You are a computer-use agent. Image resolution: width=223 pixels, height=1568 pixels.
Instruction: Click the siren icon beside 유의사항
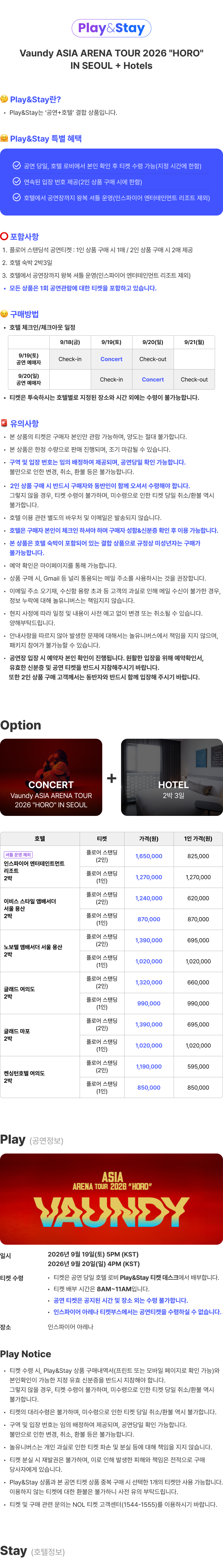(4, 423)
